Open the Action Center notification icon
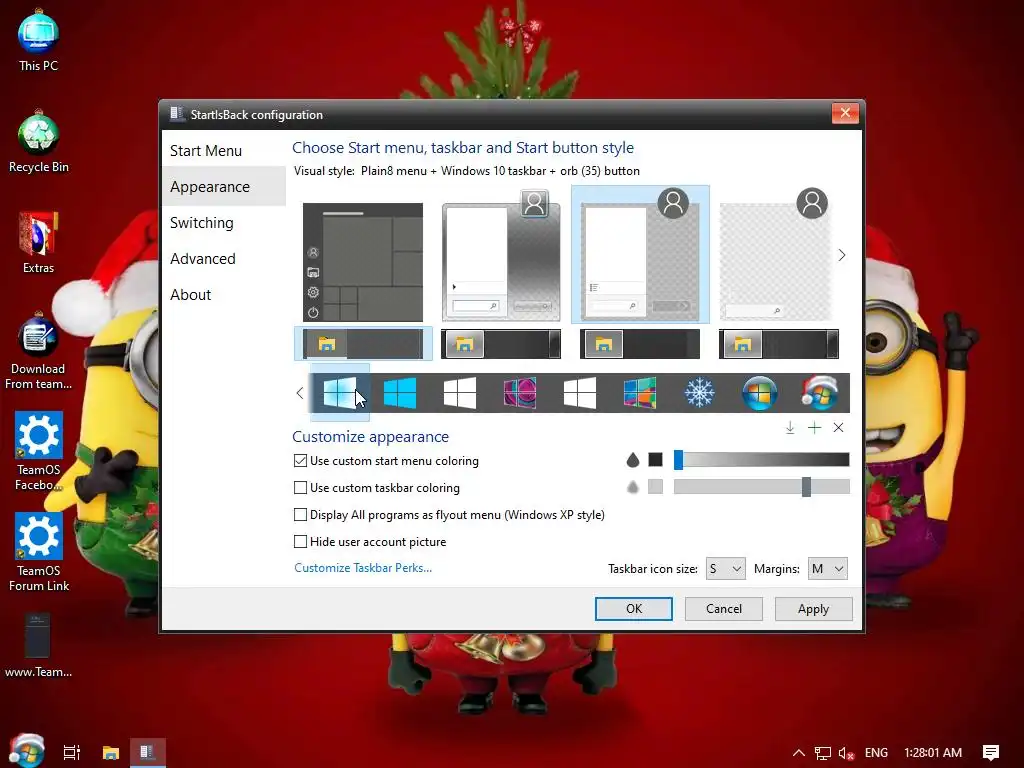Screen dimensions: 1024x768 (991, 753)
